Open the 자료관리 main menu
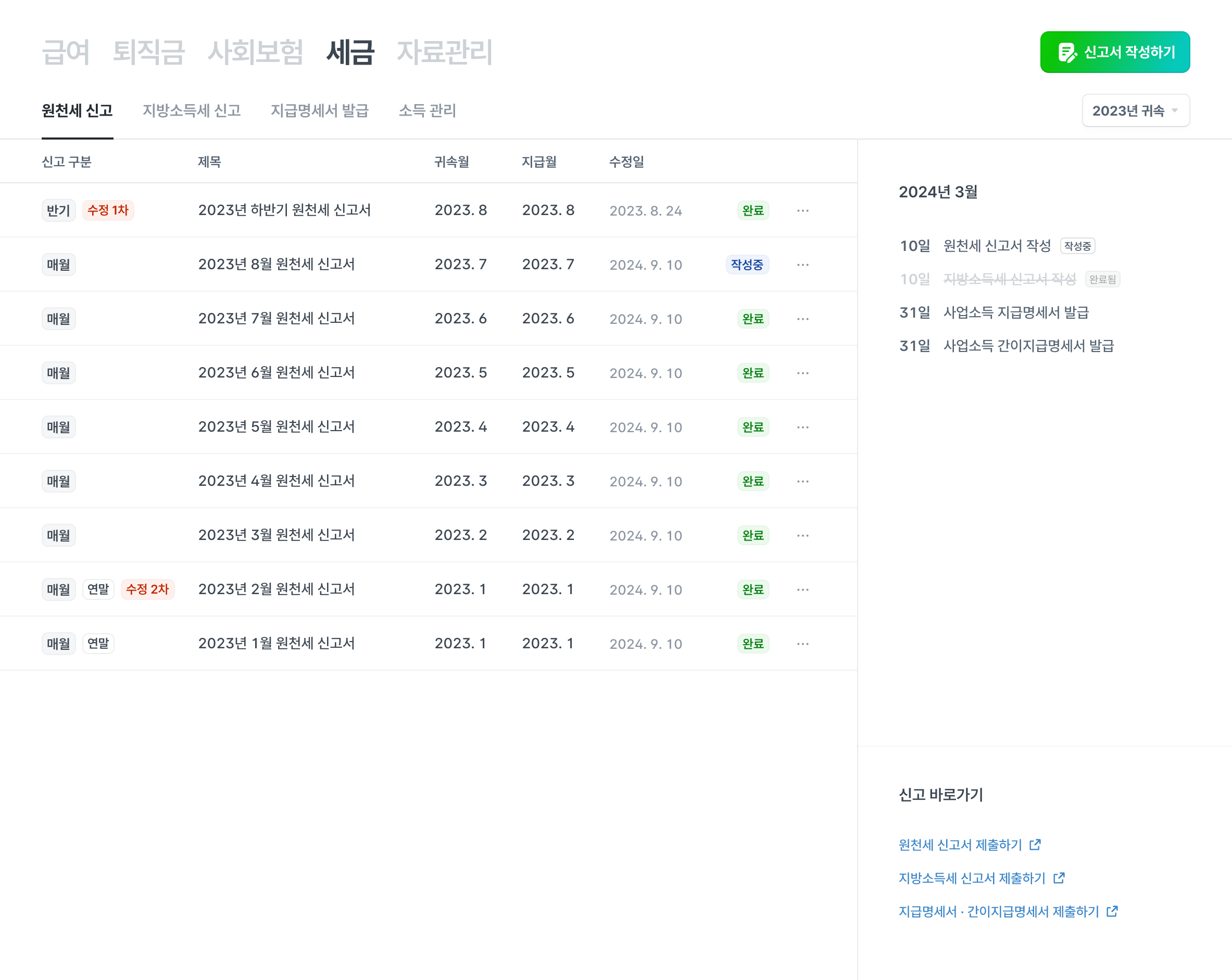The image size is (1232, 980). point(444,53)
